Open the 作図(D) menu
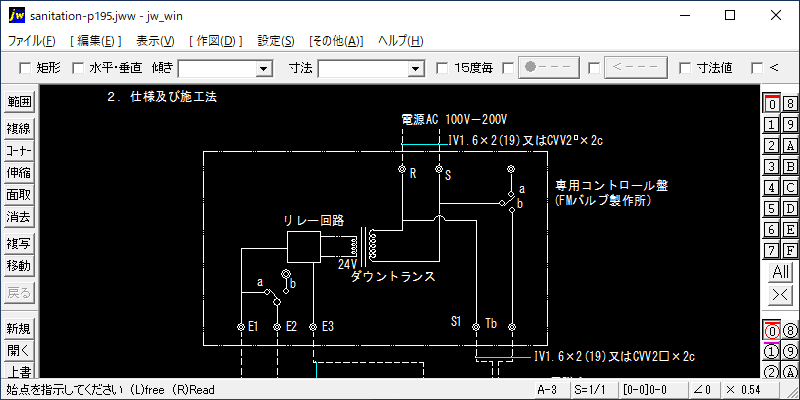 point(215,41)
